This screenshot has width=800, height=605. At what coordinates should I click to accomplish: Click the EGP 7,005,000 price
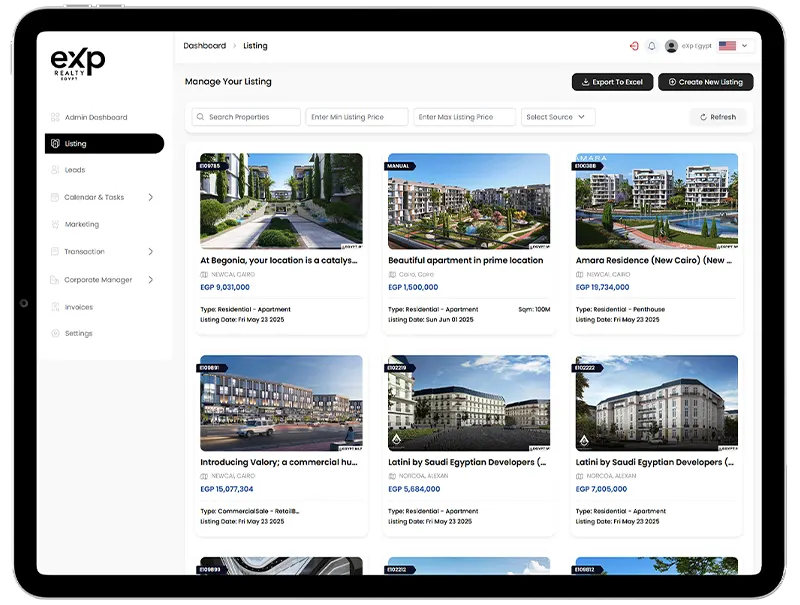(601, 489)
